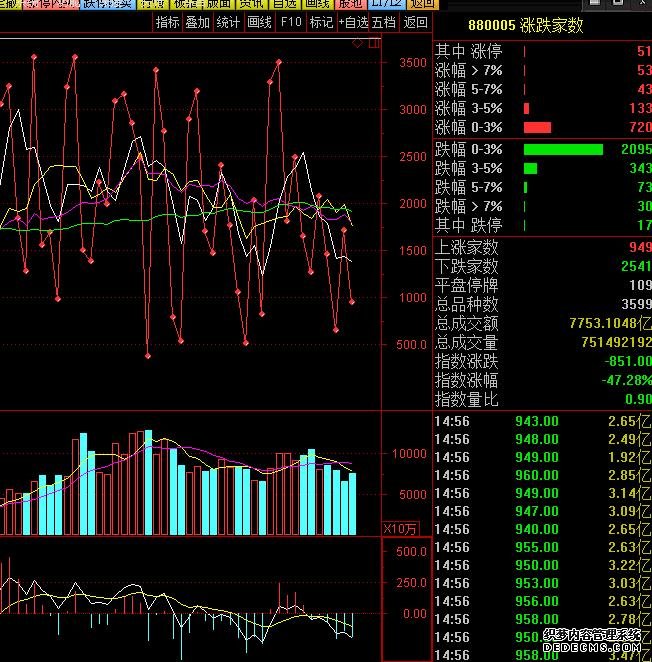Screen dimensions: 652x662
Task: Click the 3500 price axis label
Action: pyautogui.click(x=413, y=63)
